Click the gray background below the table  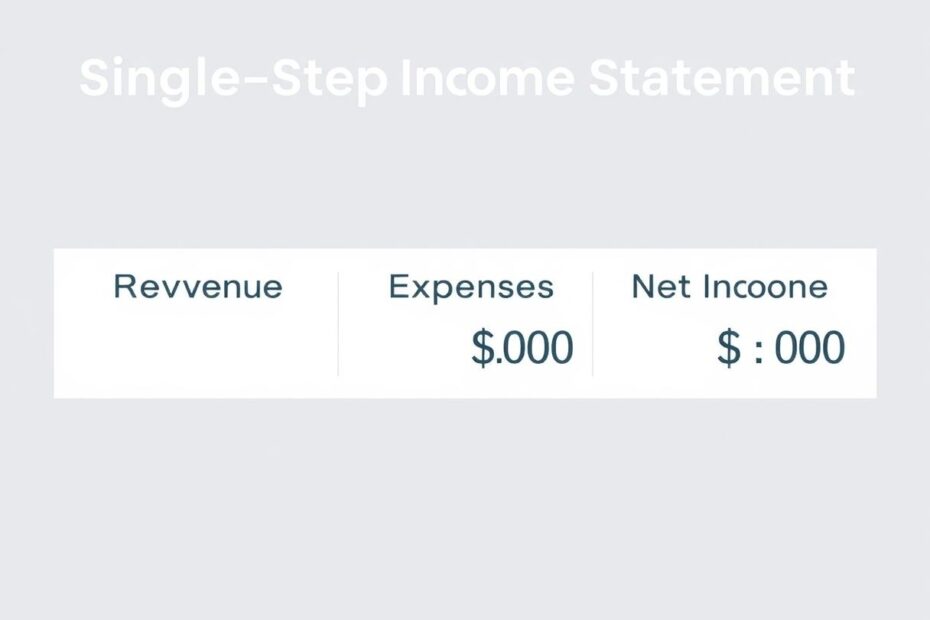pyautogui.click(x=465, y=510)
